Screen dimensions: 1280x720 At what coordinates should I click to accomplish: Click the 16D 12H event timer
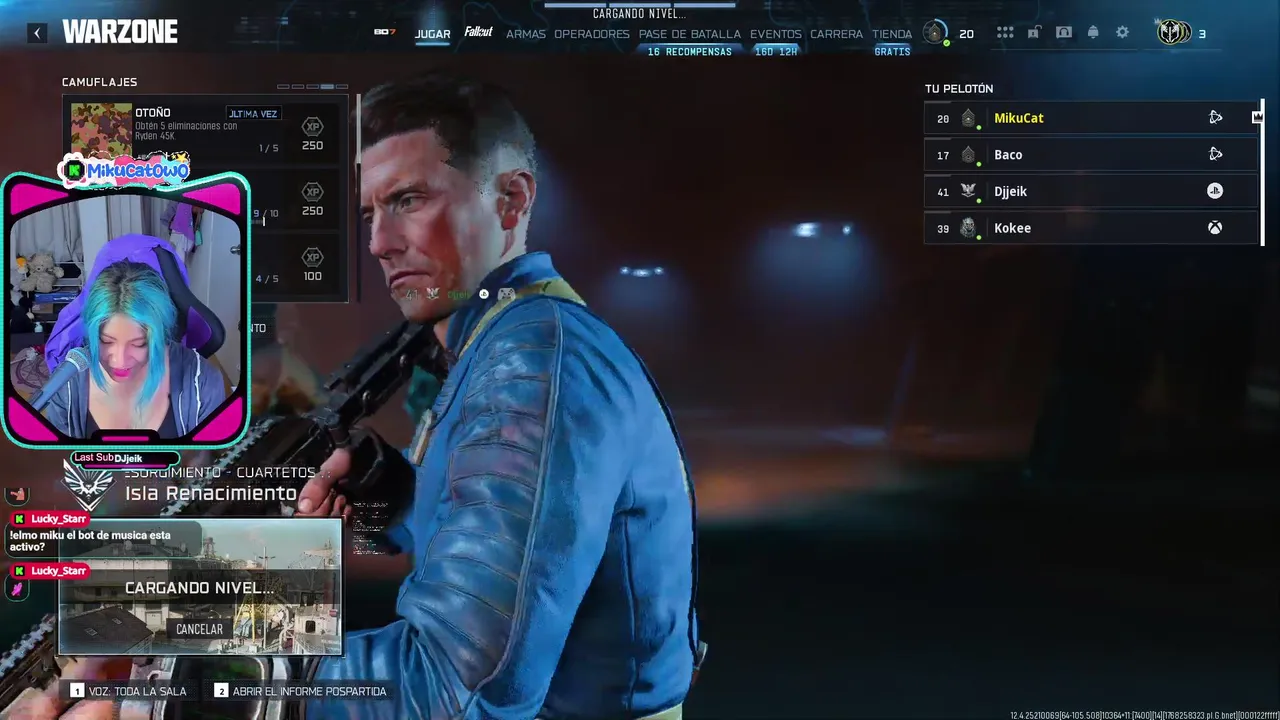[x=776, y=51]
